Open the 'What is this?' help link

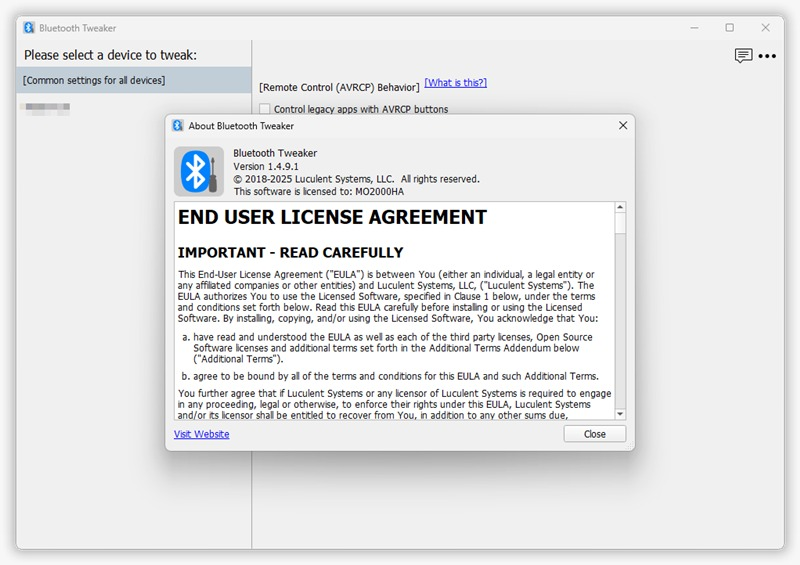pos(455,82)
